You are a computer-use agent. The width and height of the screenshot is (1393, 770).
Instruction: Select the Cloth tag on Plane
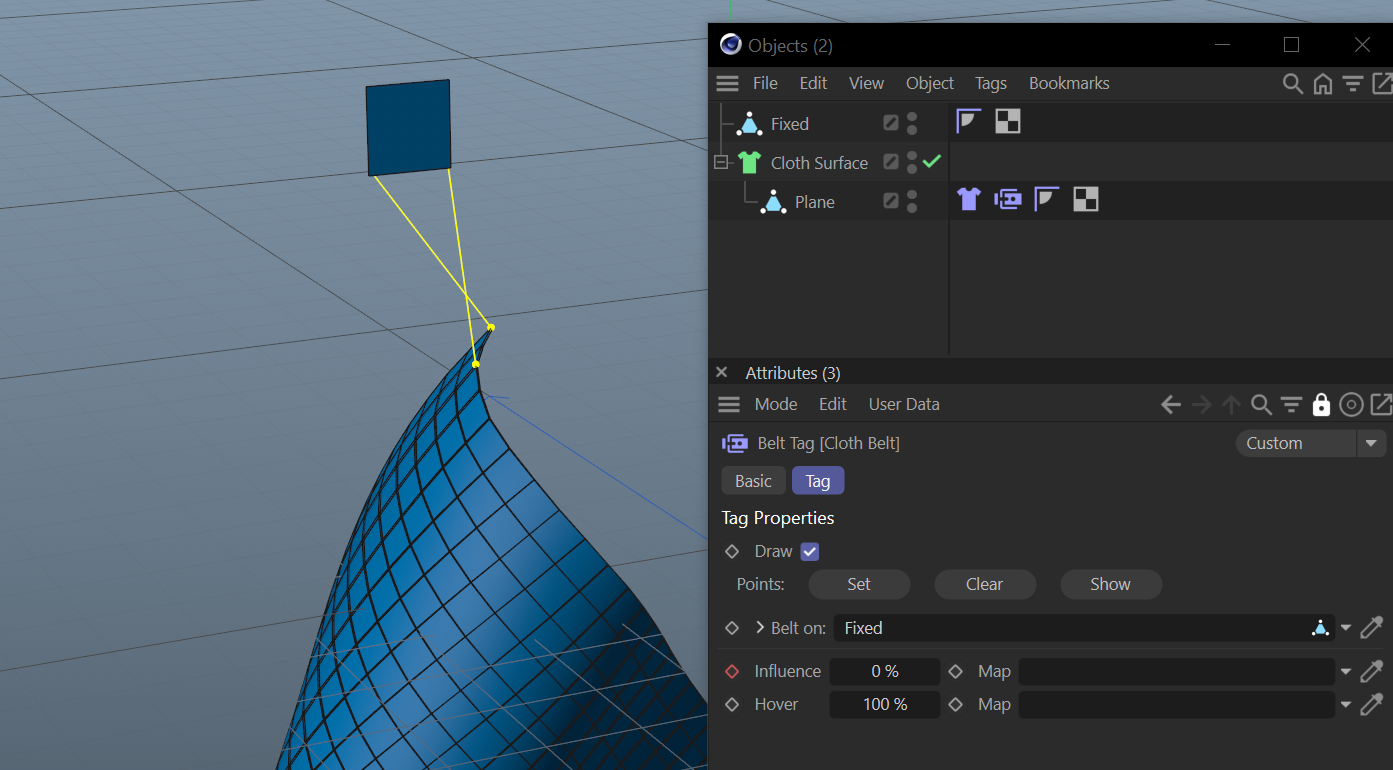pyautogui.click(x=968, y=199)
